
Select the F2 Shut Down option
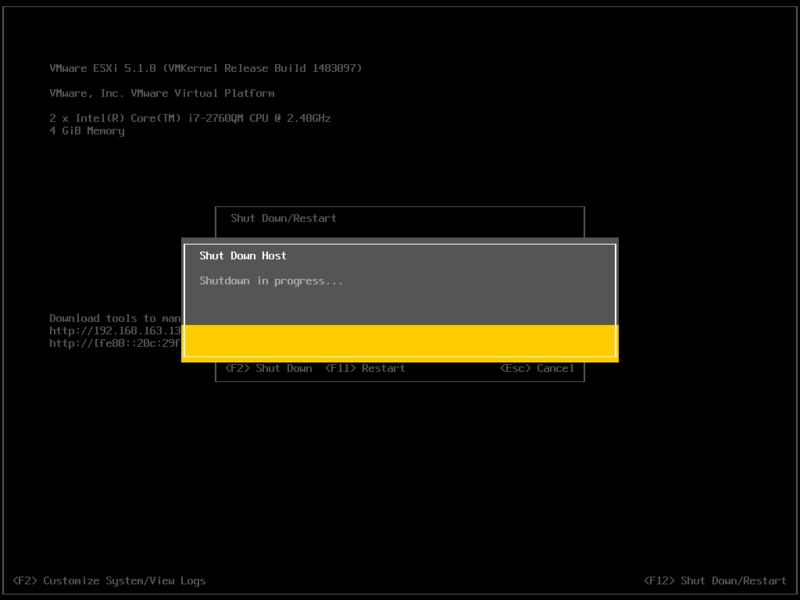click(268, 368)
